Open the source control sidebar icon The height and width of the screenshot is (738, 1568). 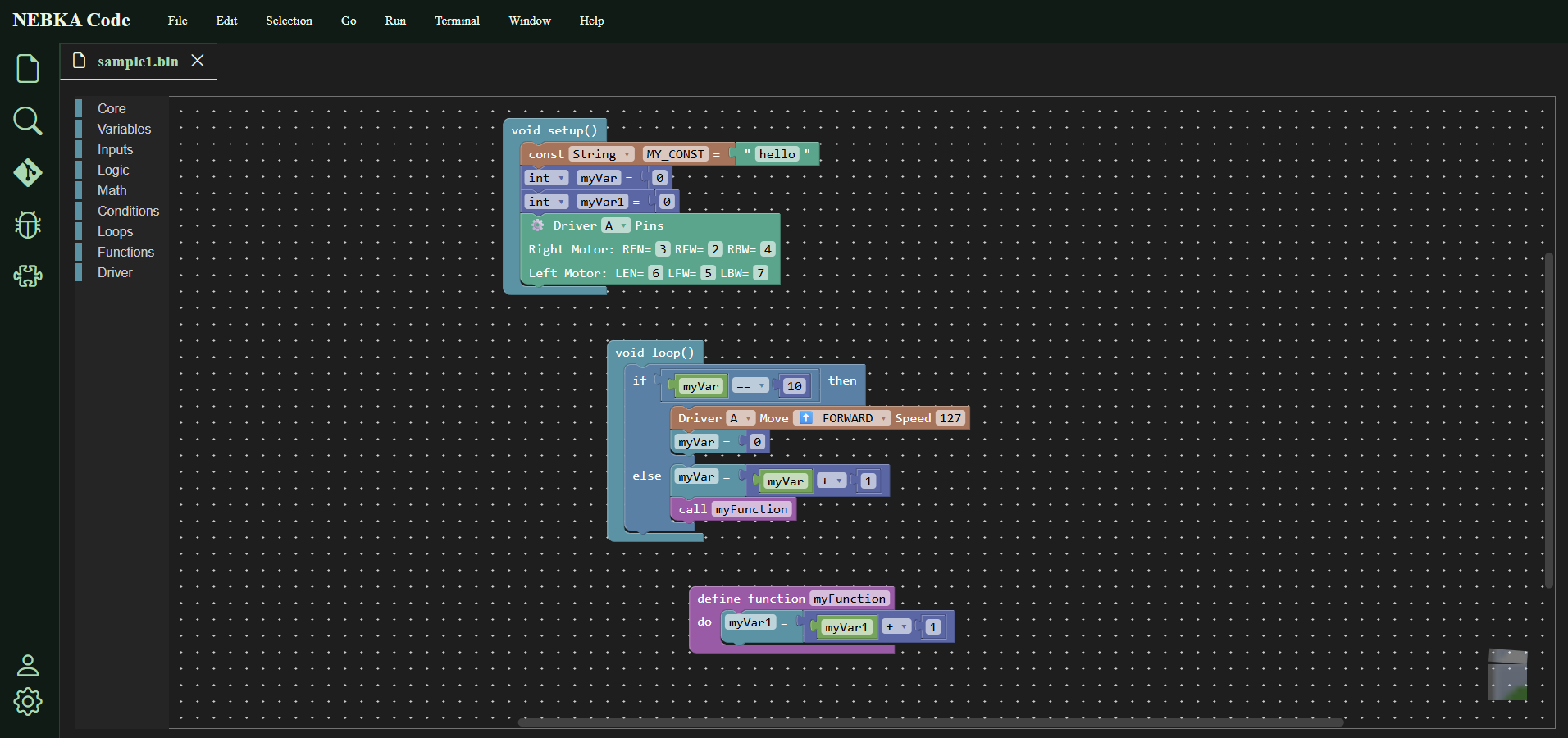(27, 173)
